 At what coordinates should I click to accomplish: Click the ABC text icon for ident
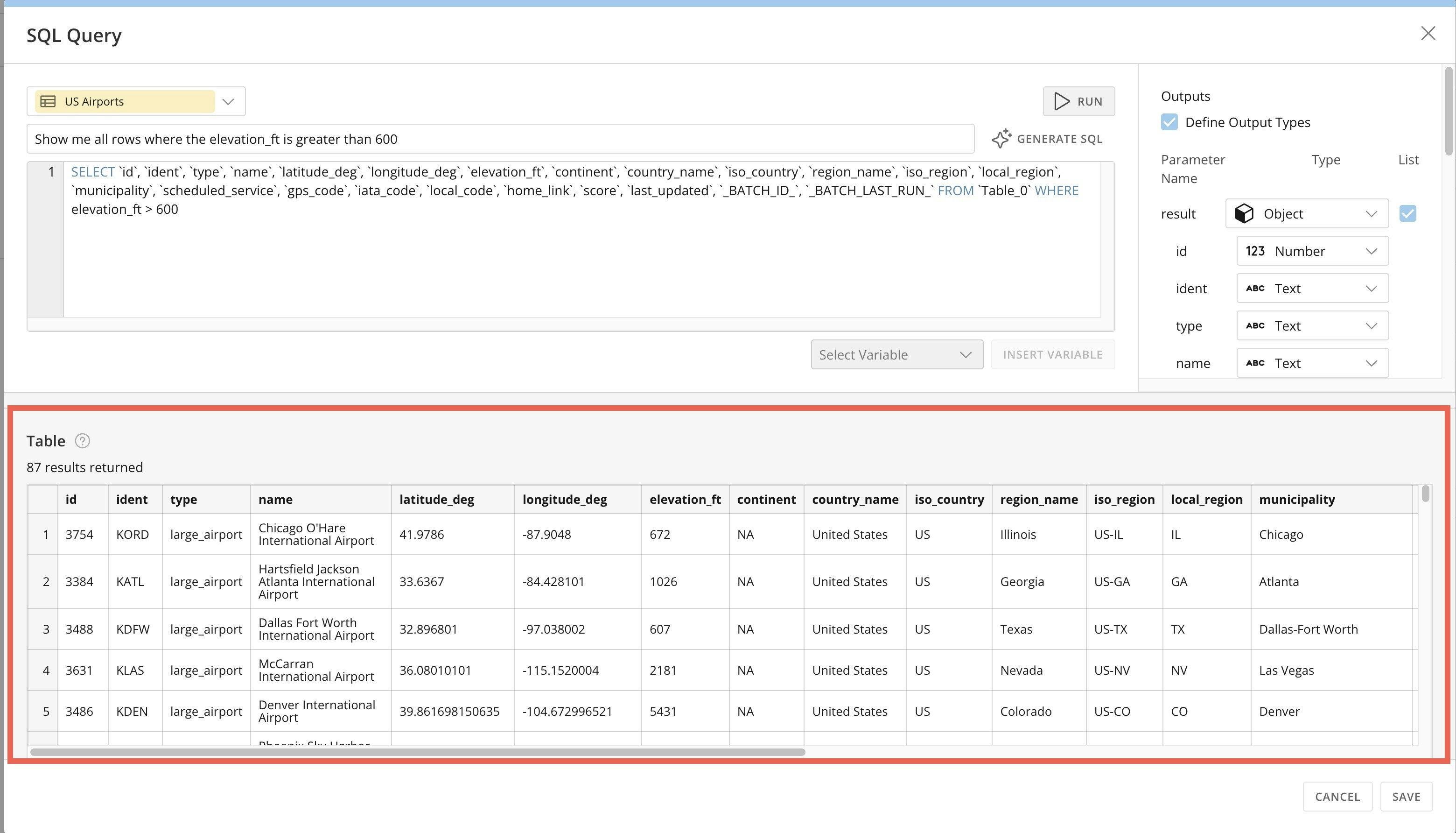click(1255, 289)
